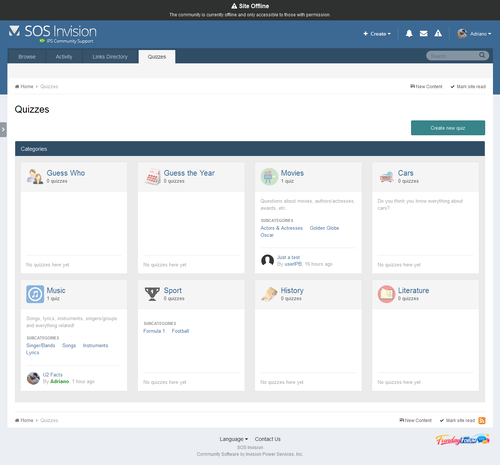500x465 pixels.
Task: Open the notifications bell icon
Action: coord(409,33)
